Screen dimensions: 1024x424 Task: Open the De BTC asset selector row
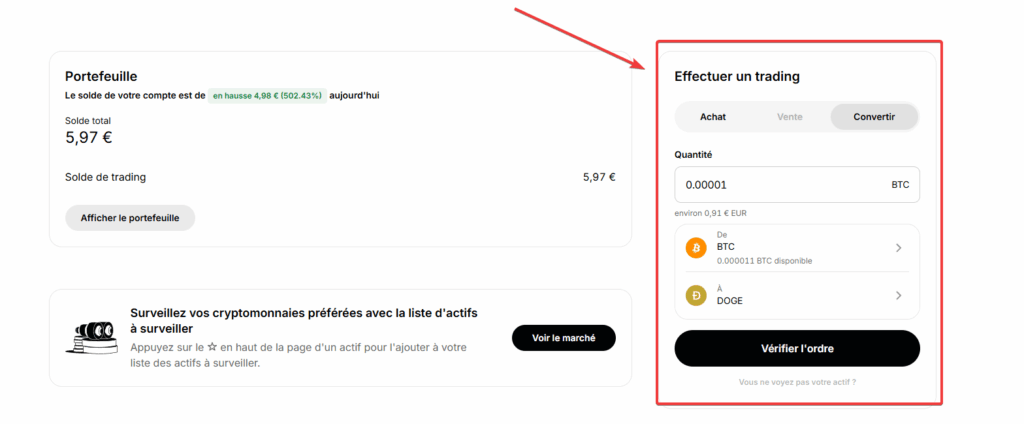797,248
